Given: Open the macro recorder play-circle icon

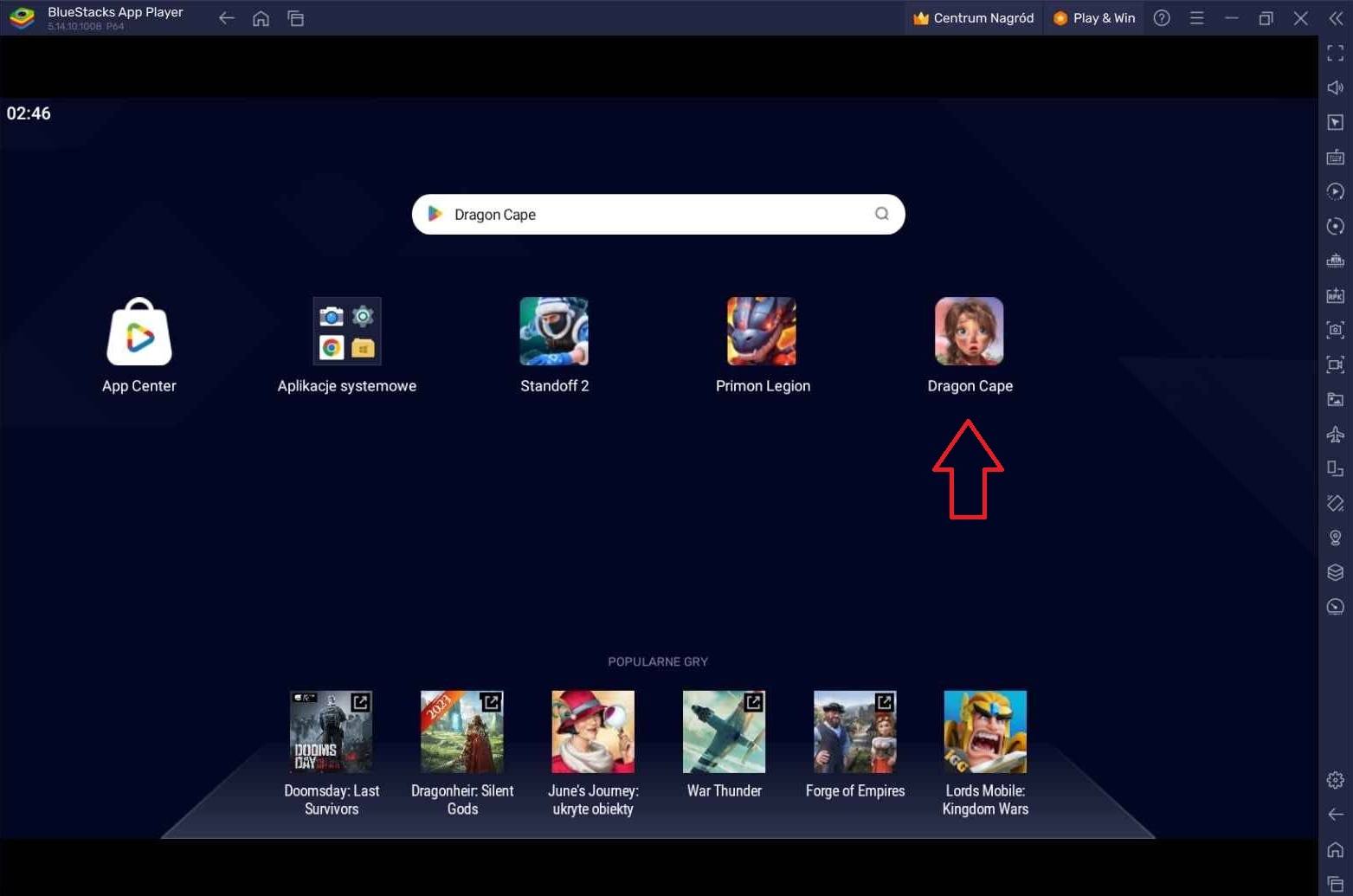Looking at the screenshot, I should pyautogui.click(x=1335, y=191).
